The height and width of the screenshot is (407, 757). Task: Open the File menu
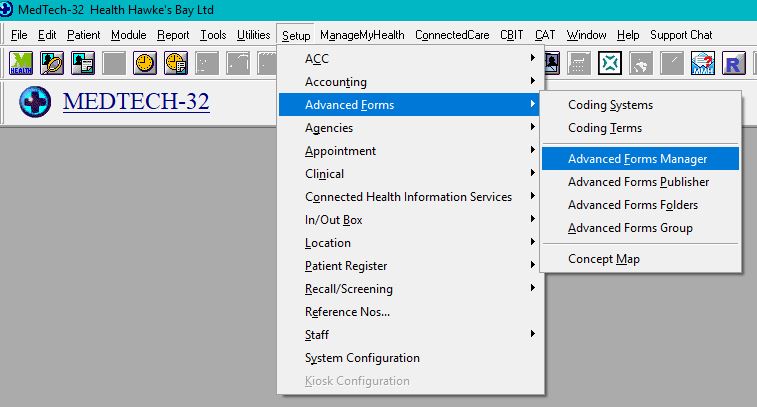(19, 35)
